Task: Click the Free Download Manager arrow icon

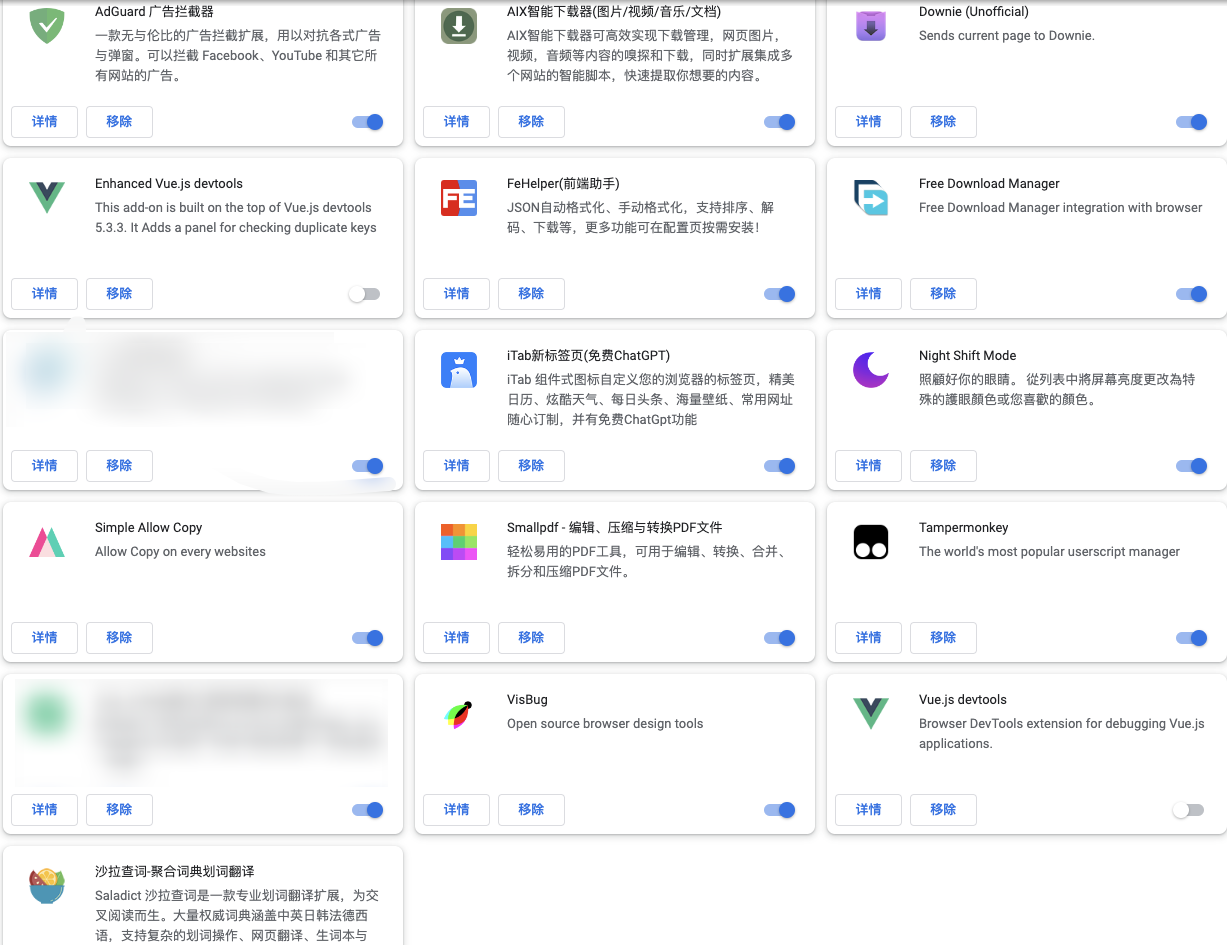Action: 871,198
